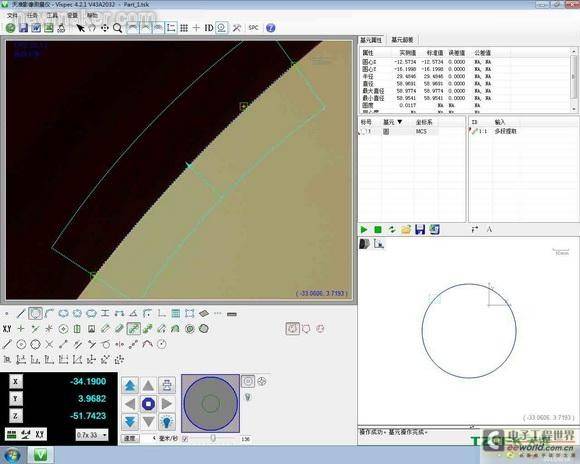
Task: Expand the 基元 column sort arrow
Action: click(399, 122)
